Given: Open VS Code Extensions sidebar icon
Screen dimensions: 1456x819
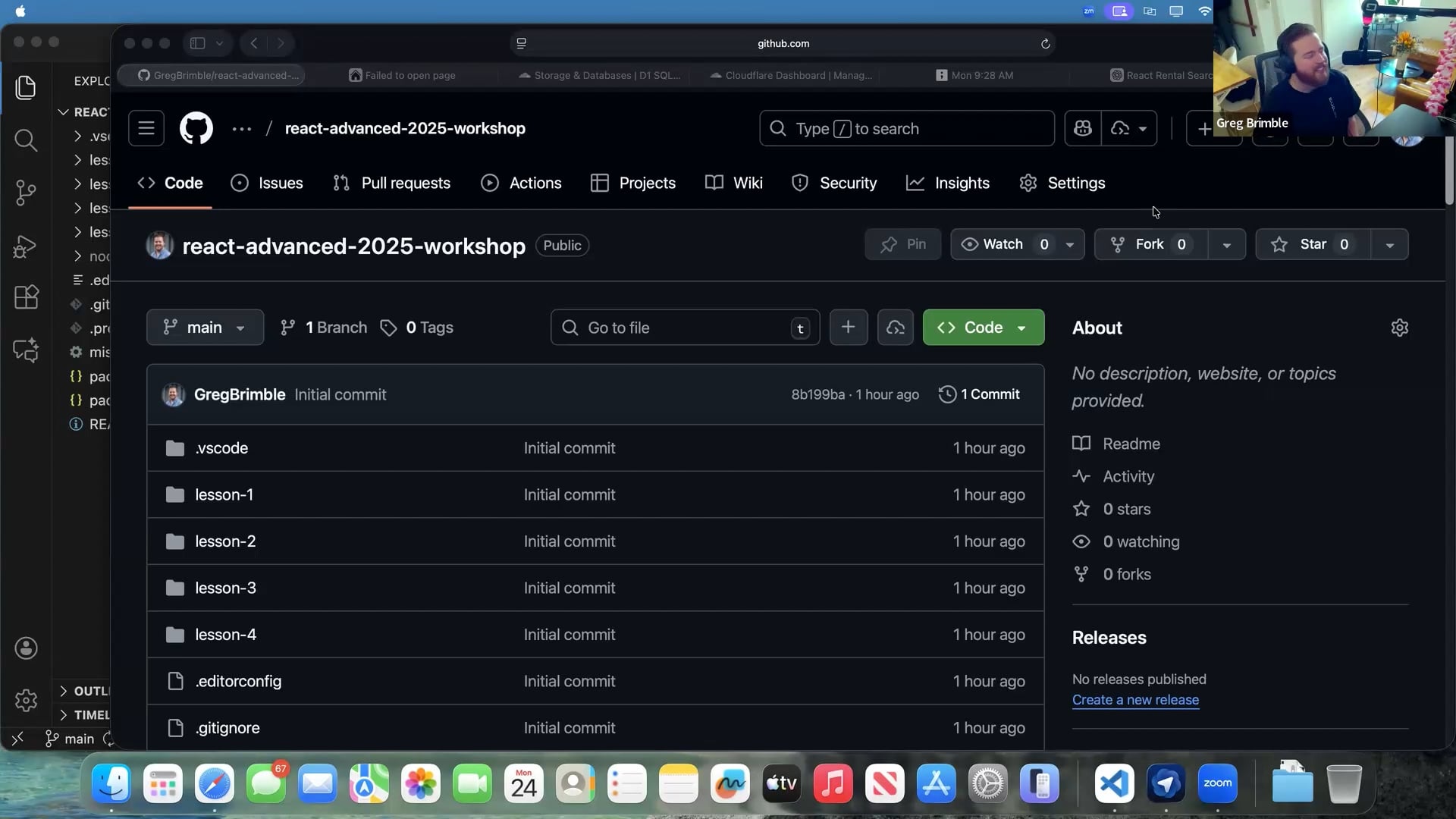Looking at the screenshot, I should (26, 297).
